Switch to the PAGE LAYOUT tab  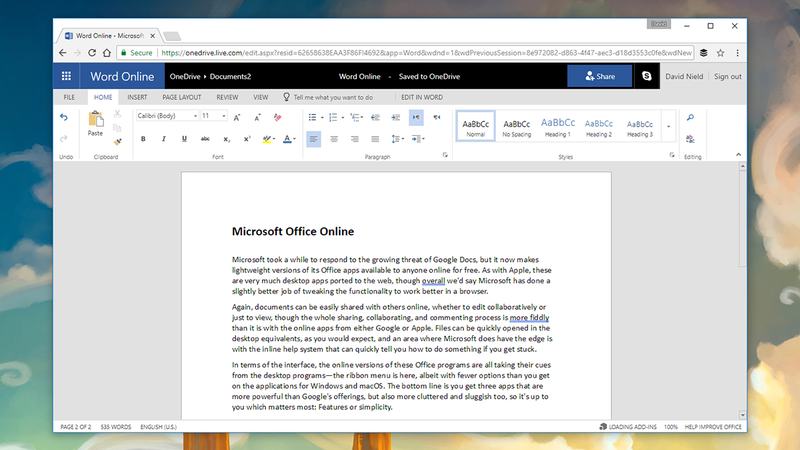(x=182, y=97)
